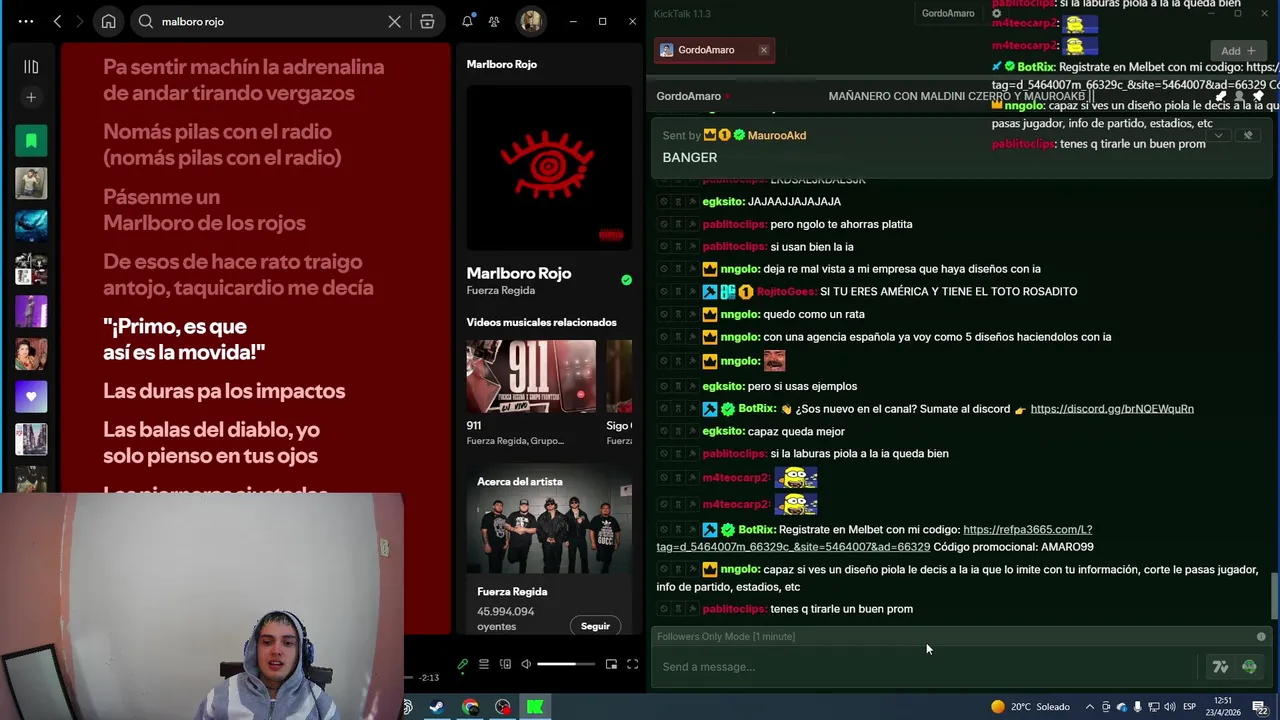Unpin the BANGER pinned message
The image size is (1280, 720).
(1247, 135)
